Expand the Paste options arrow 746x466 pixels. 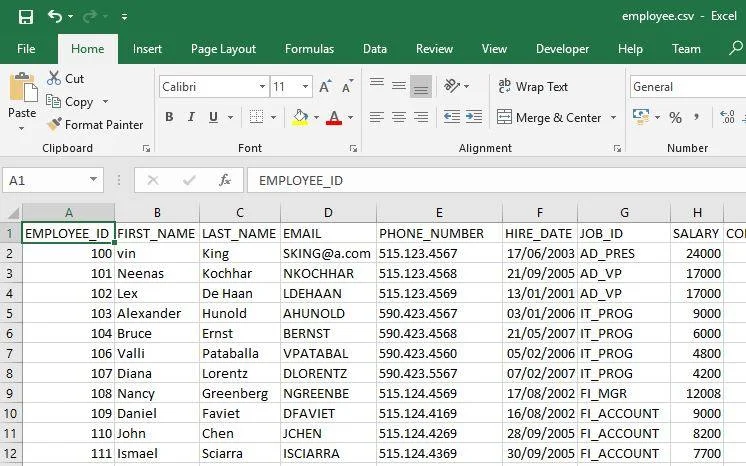coord(21,129)
